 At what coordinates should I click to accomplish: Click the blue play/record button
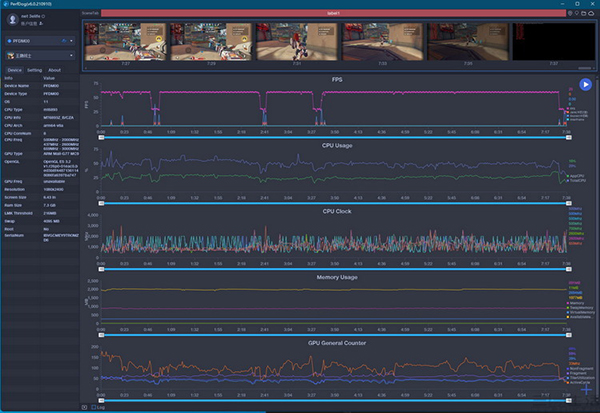point(585,85)
